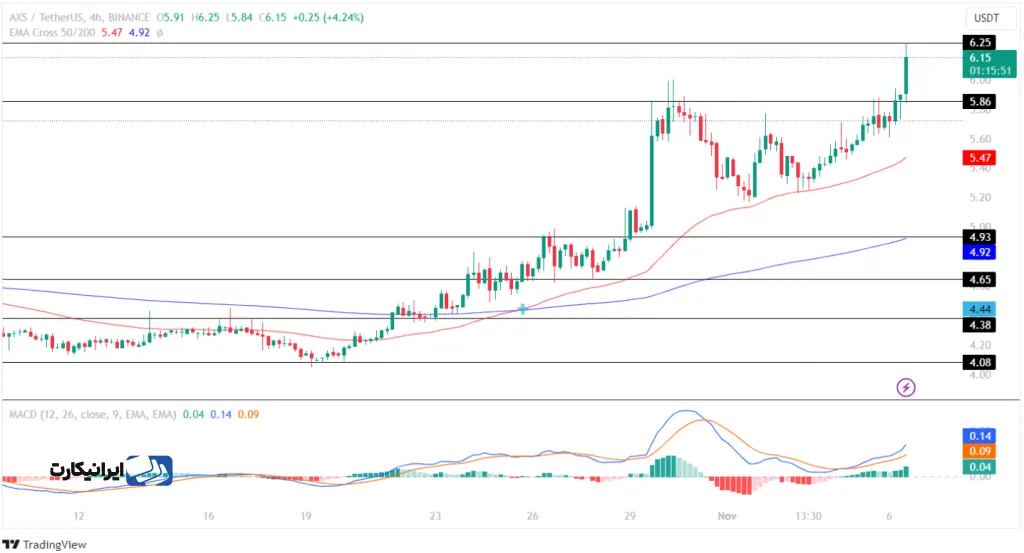
Task: Click the 5.20 price scale value
Action: tap(980, 197)
